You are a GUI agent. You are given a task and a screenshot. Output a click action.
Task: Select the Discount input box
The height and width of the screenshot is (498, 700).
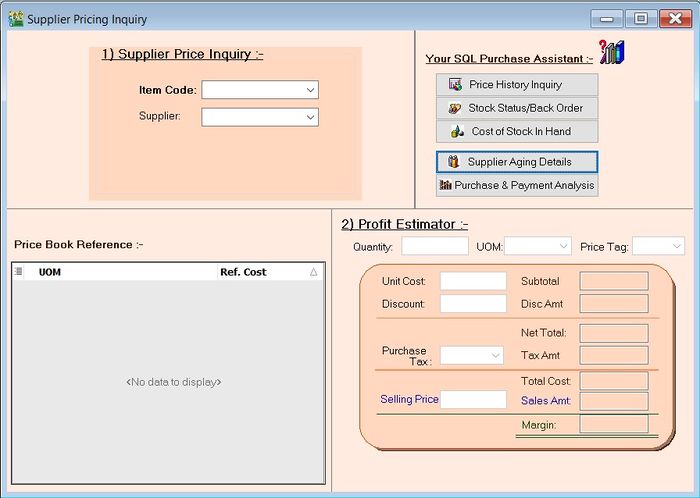point(473,304)
